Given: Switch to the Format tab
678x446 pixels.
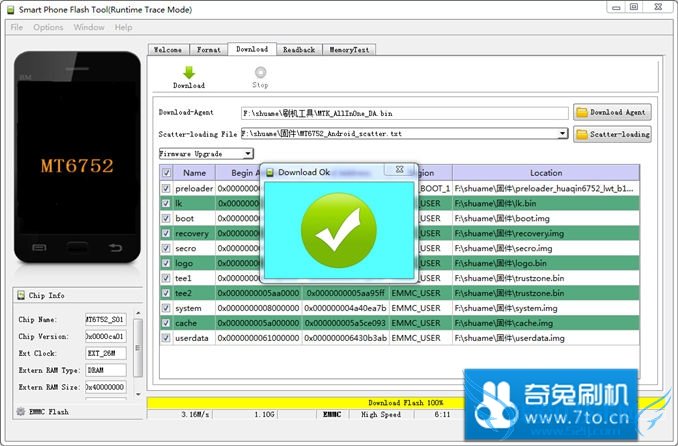Looking at the screenshot, I should (208, 50).
